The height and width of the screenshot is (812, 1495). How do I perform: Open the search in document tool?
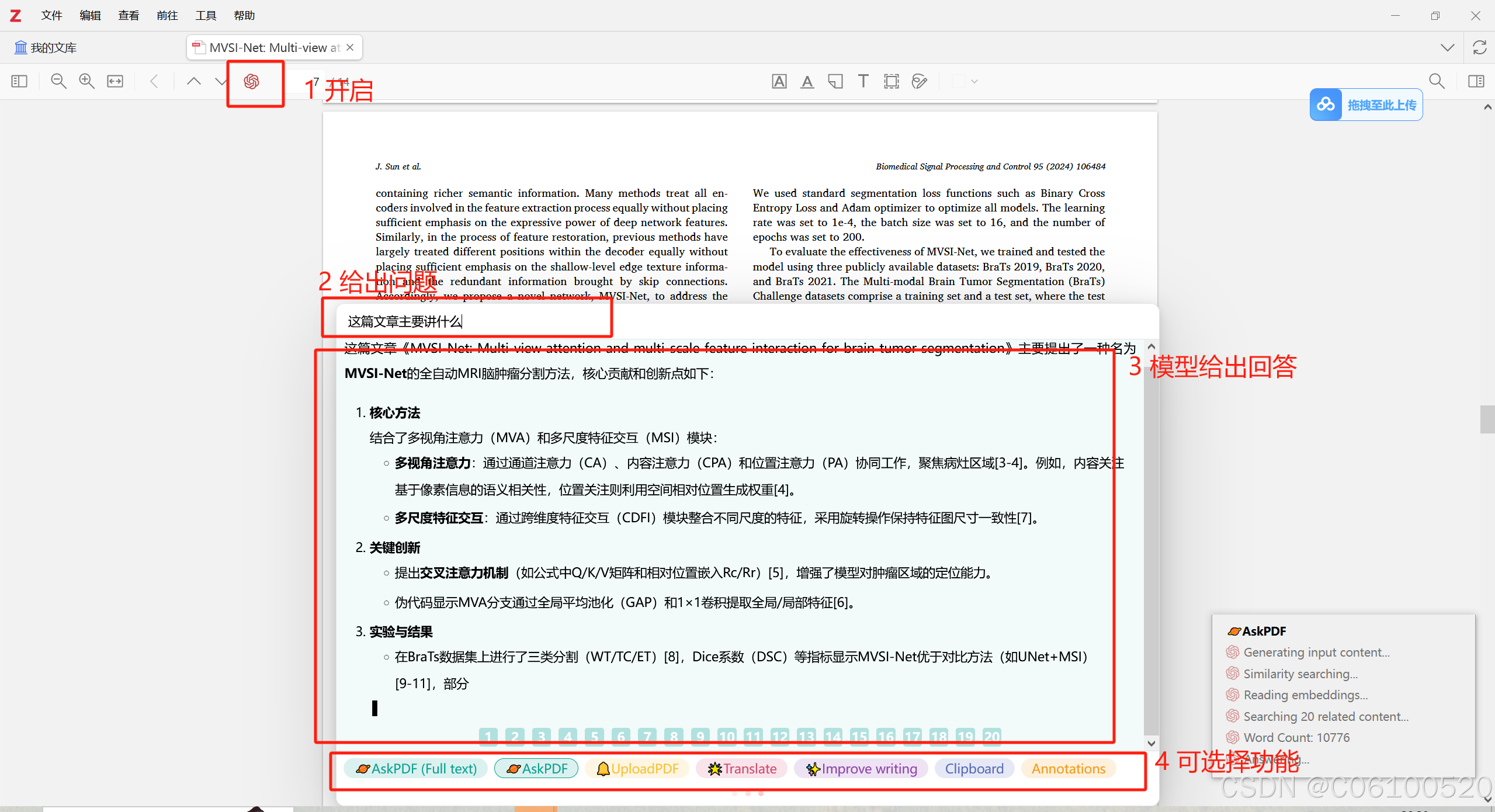(1437, 81)
